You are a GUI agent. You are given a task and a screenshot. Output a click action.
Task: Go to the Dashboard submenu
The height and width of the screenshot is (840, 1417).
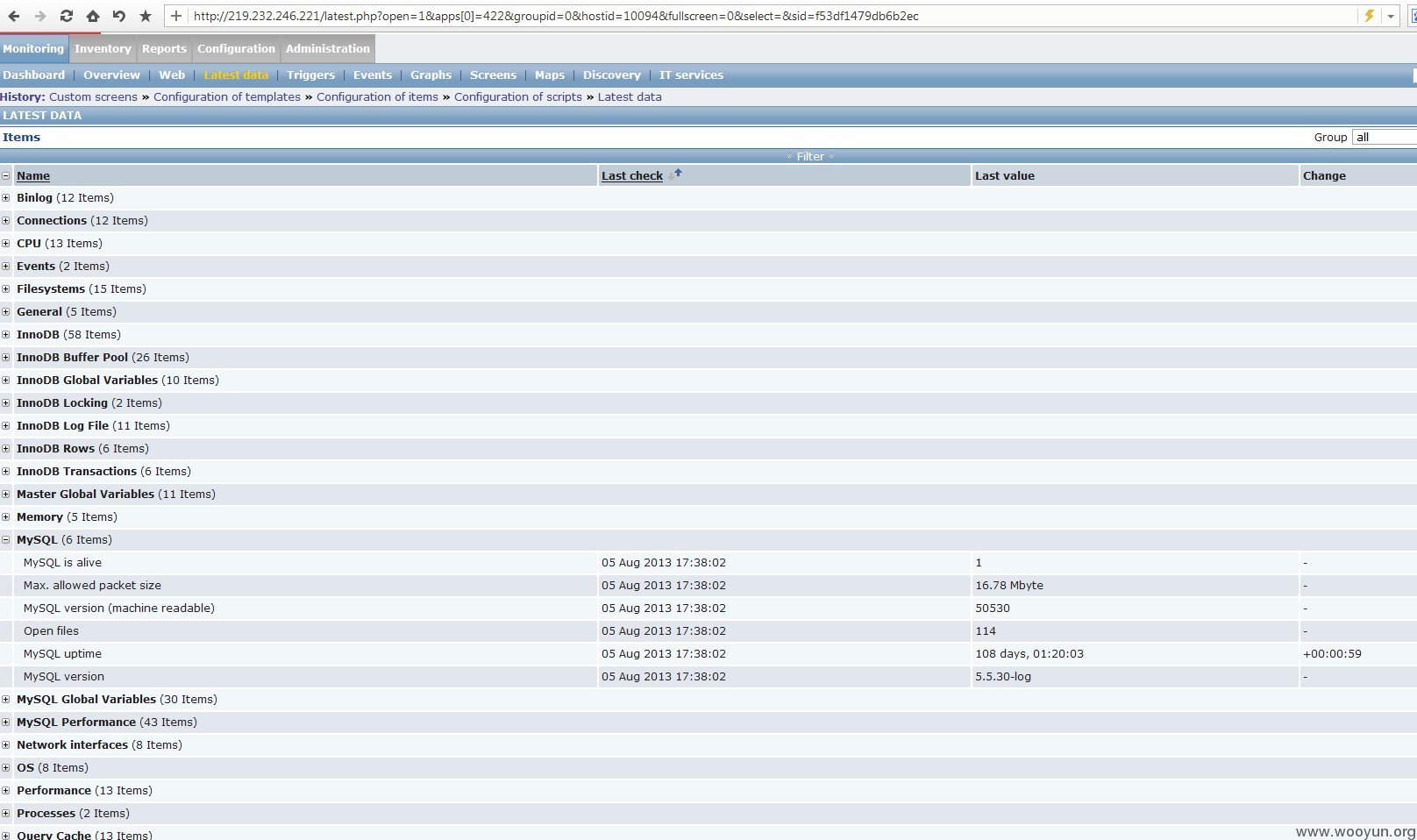(x=34, y=75)
